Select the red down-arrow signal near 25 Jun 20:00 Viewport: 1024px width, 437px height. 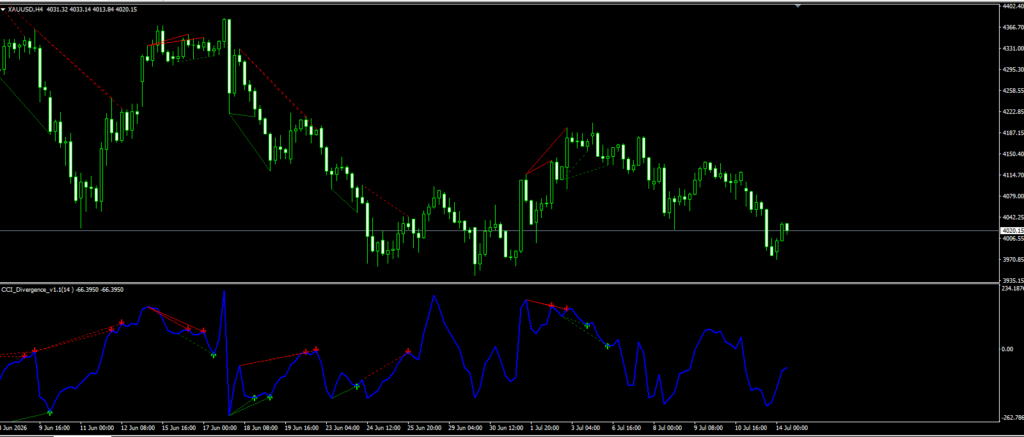pyautogui.click(x=408, y=351)
